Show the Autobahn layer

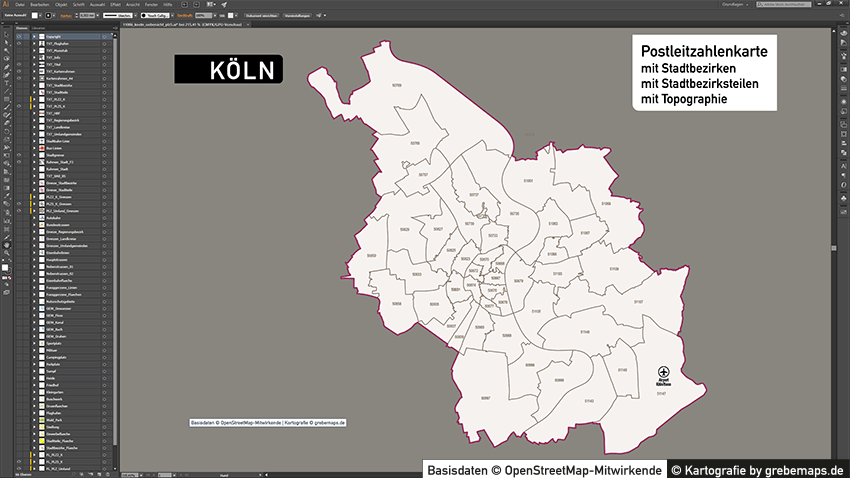19,217
